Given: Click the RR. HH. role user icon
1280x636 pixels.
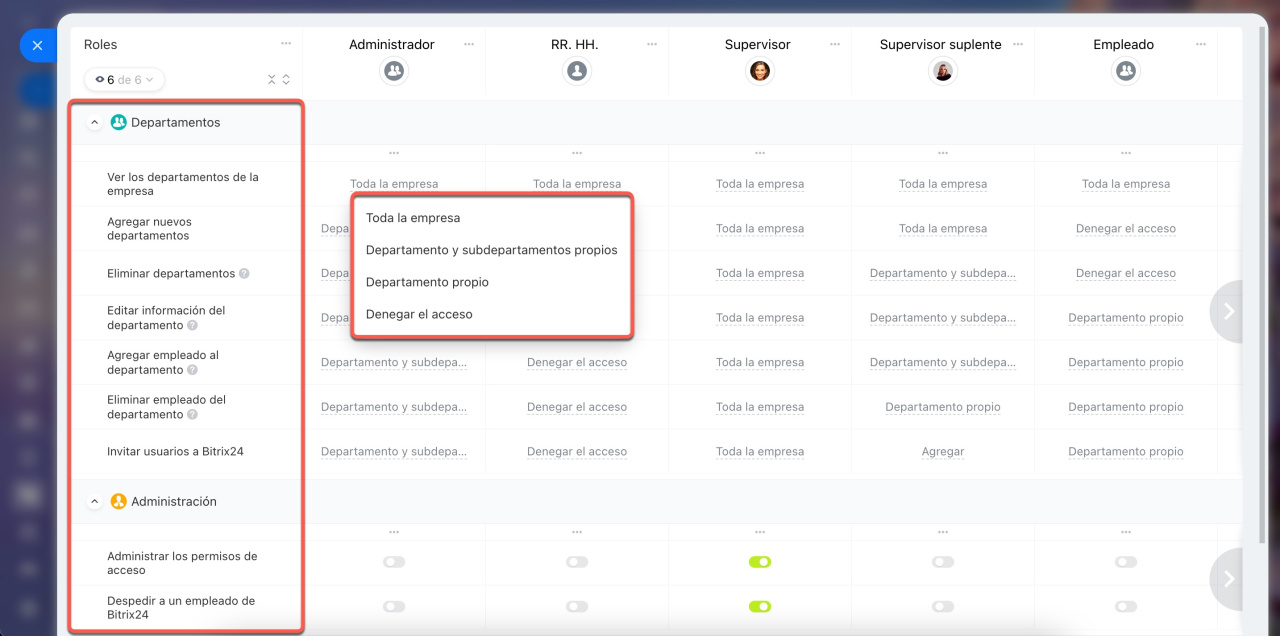Looking at the screenshot, I should click(577, 71).
